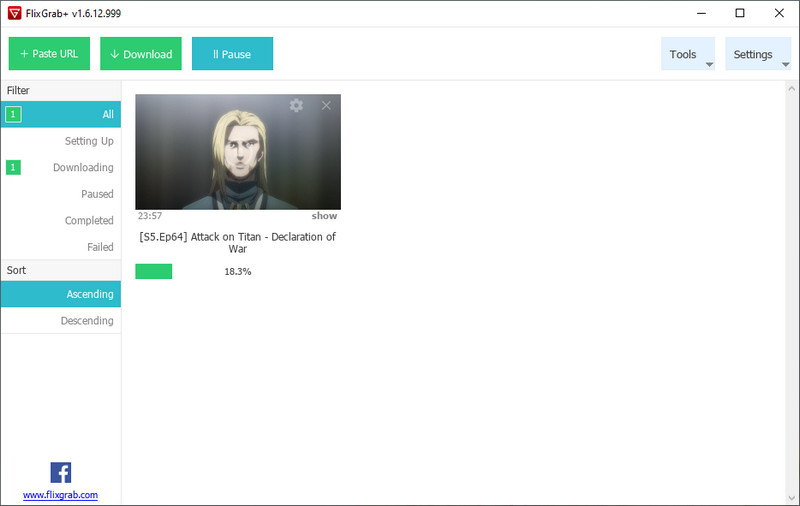Click the Attack on Titan video thumbnail

pyautogui.click(x=238, y=151)
